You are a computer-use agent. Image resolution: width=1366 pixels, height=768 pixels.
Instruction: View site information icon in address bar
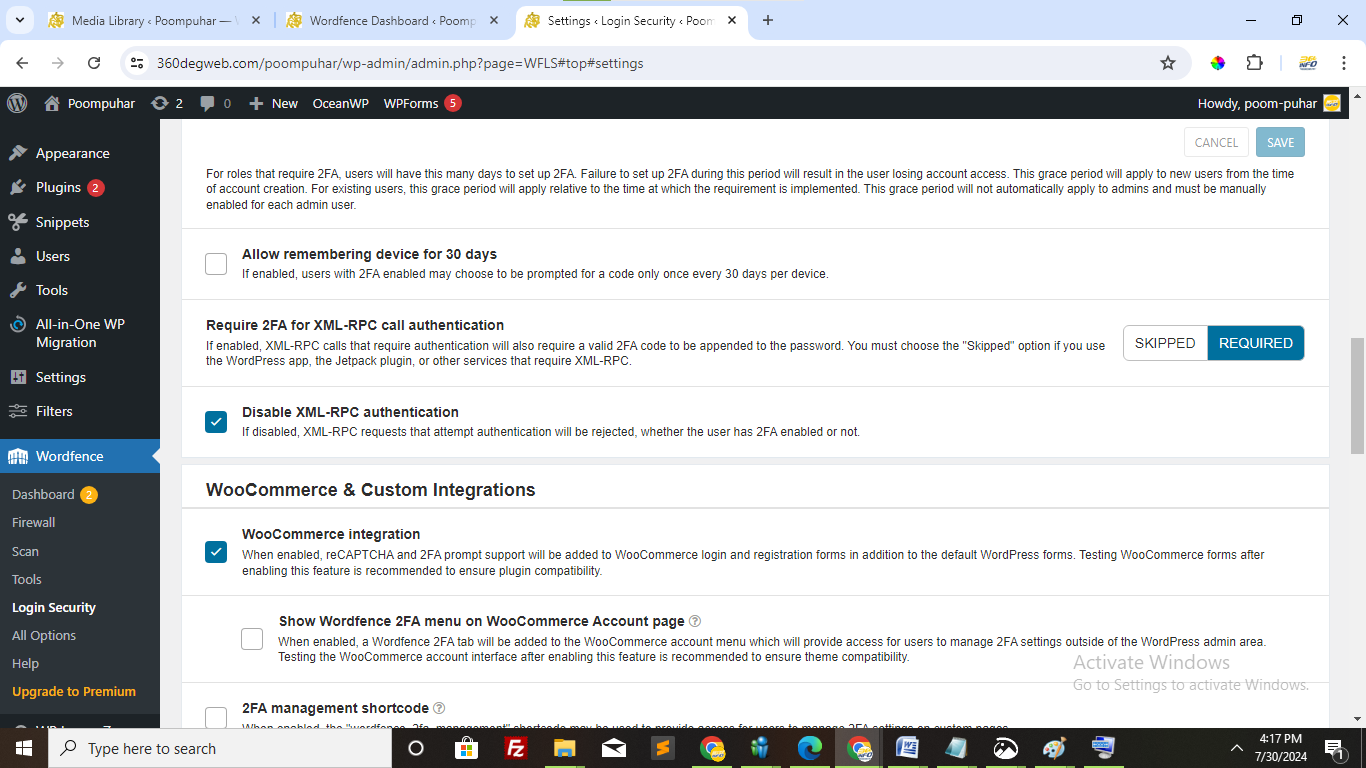138,63
